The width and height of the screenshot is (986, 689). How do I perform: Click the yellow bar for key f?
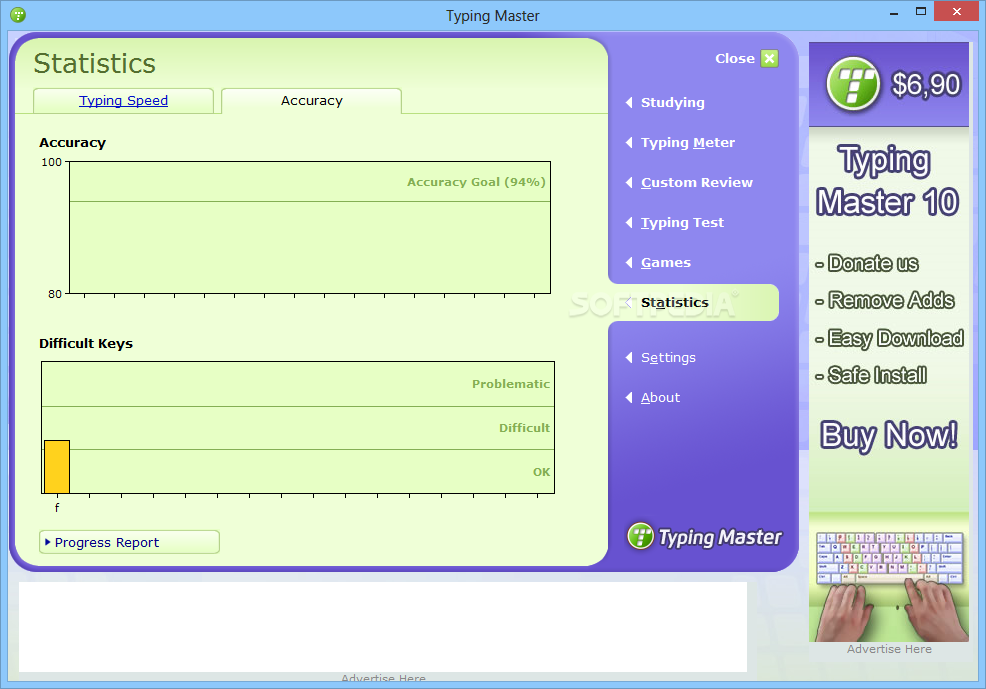57,466
